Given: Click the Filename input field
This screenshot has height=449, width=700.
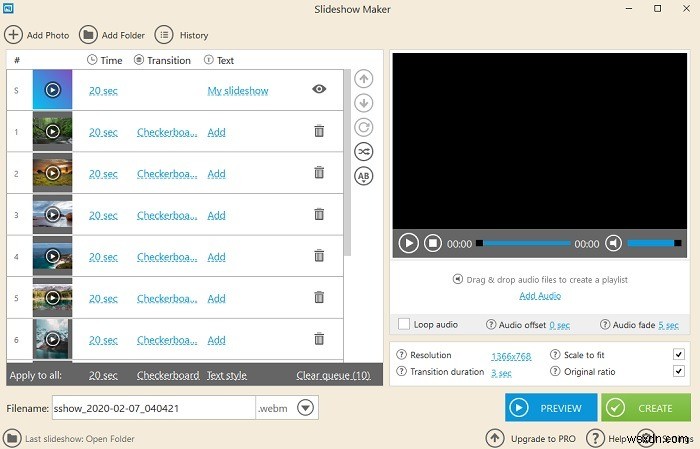Looking at the screenshot, I should pyautogui.click(x=154, y=408).
